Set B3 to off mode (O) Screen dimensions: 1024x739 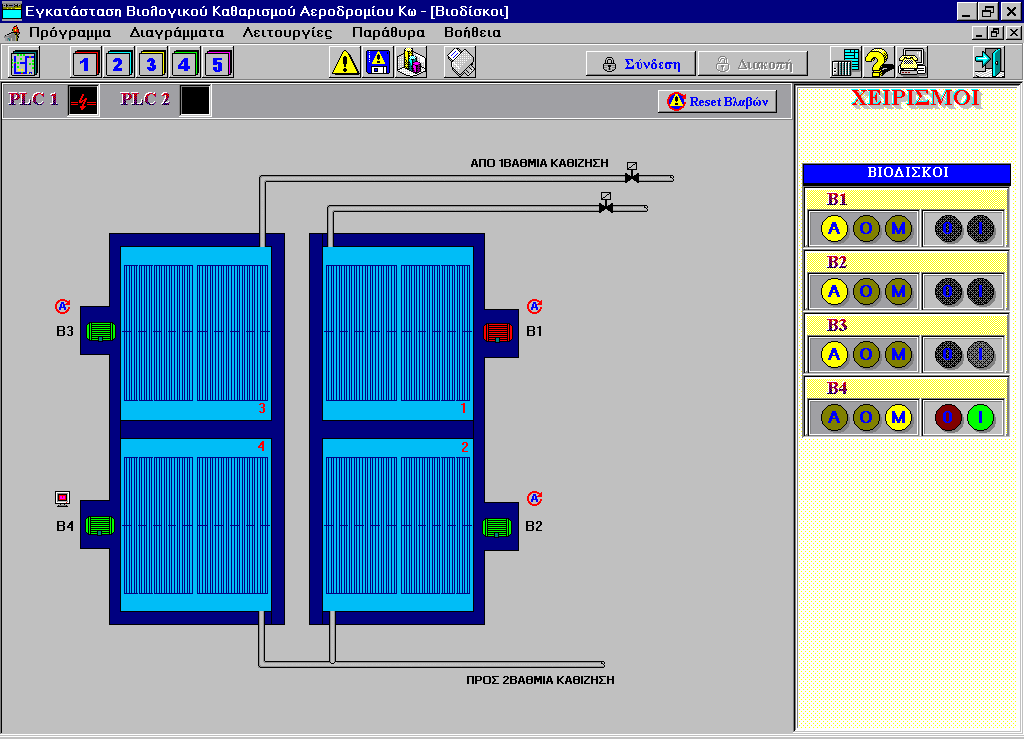(866, 354)
